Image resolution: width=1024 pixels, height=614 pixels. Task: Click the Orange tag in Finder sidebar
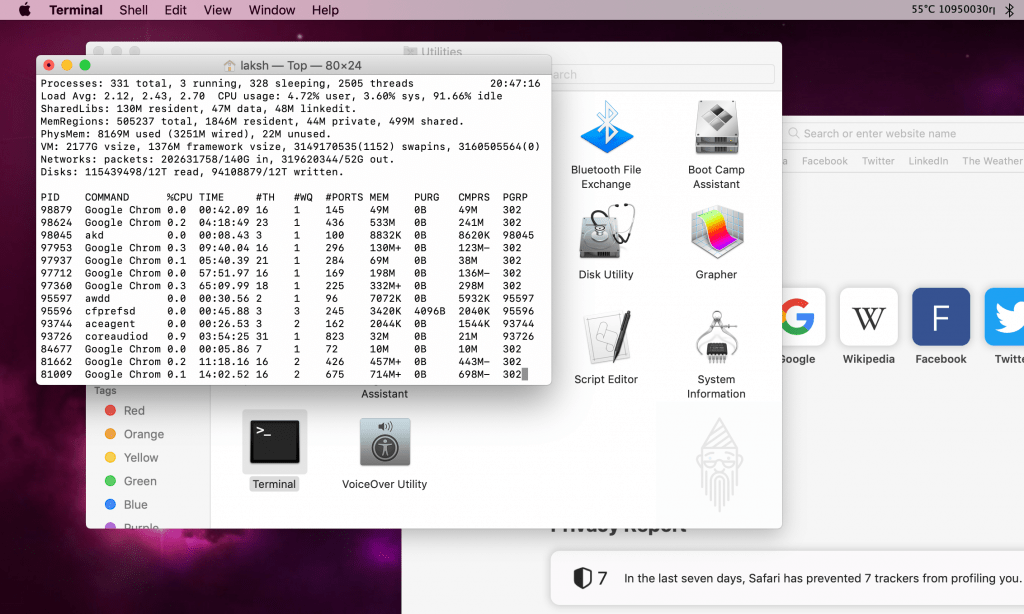135,434
